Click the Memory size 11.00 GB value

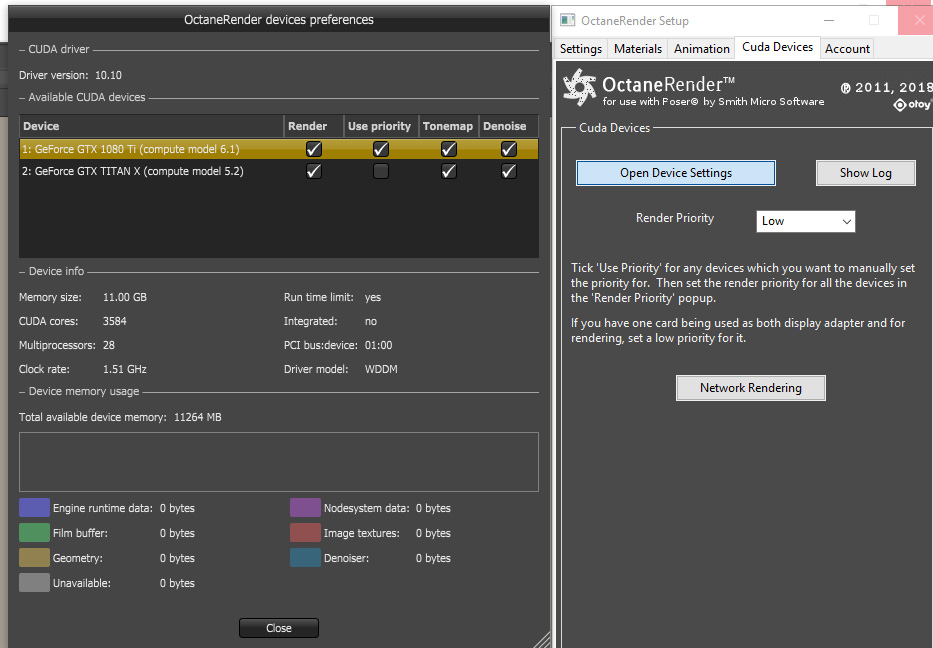(x=124, y=297)
